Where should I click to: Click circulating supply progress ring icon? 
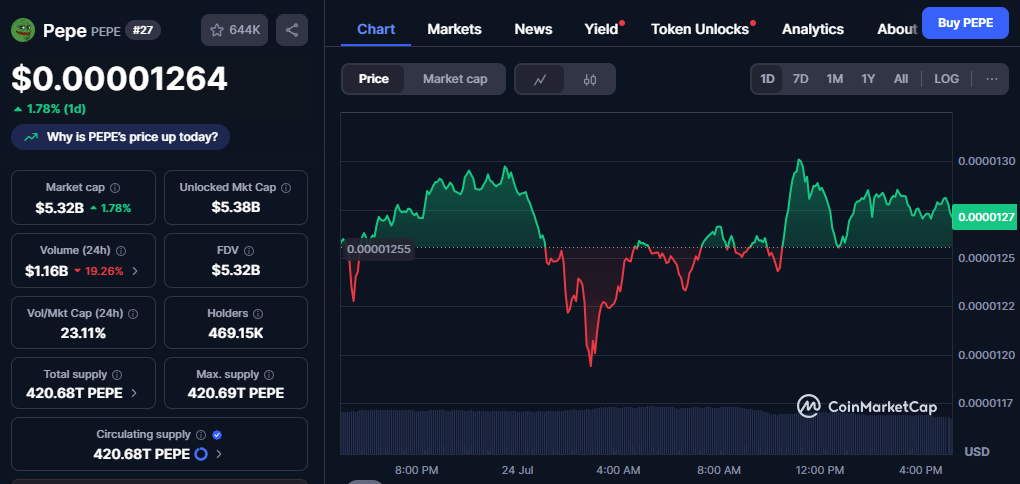(x=201, y=453)
